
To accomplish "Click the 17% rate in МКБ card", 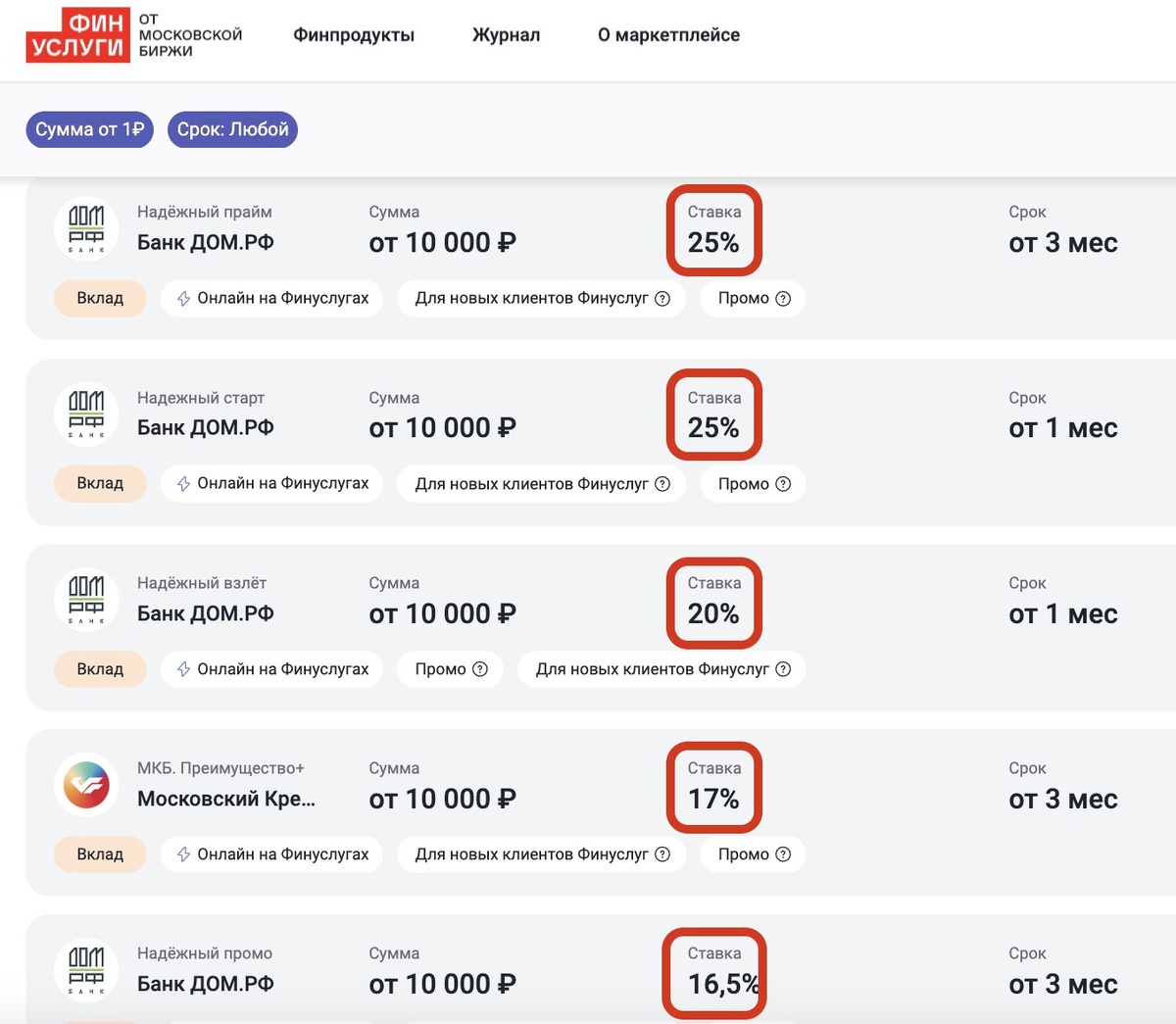I will [x=713, y=800].
